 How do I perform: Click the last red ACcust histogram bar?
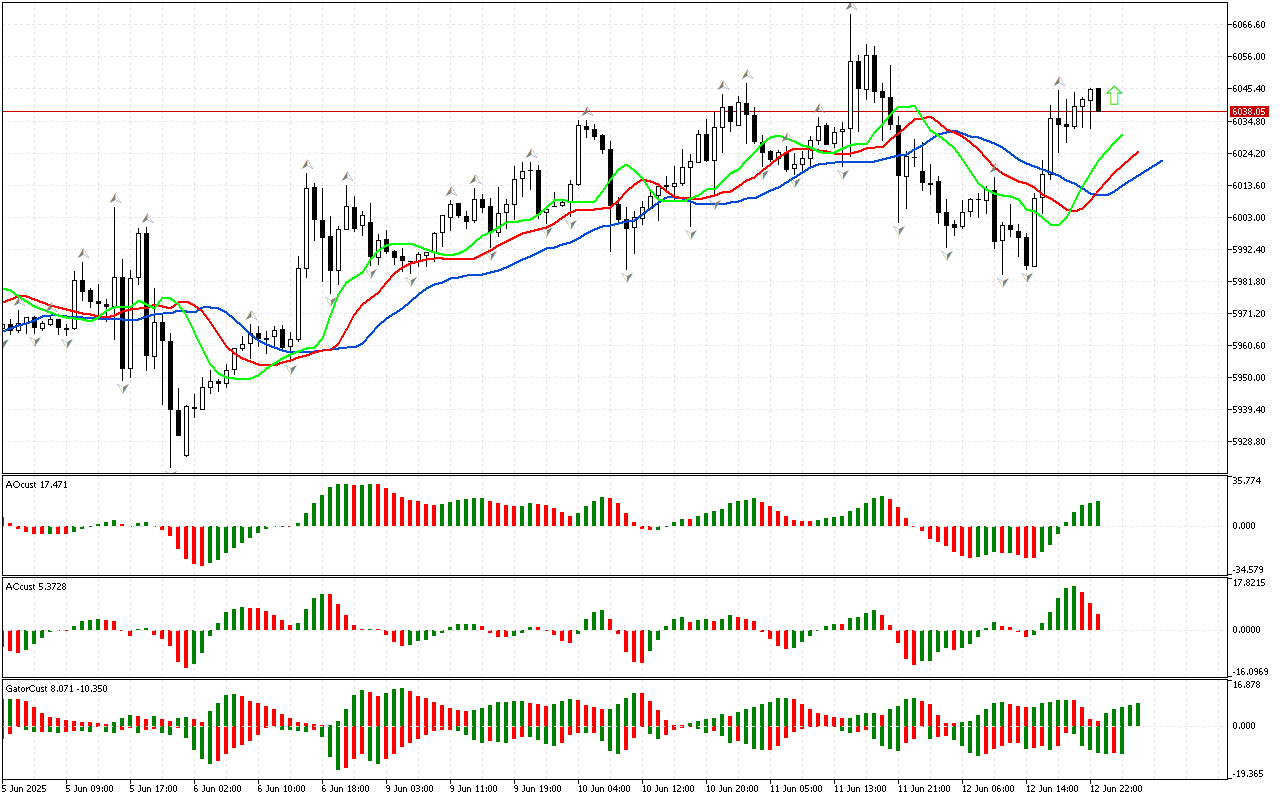coord(1098,621)
